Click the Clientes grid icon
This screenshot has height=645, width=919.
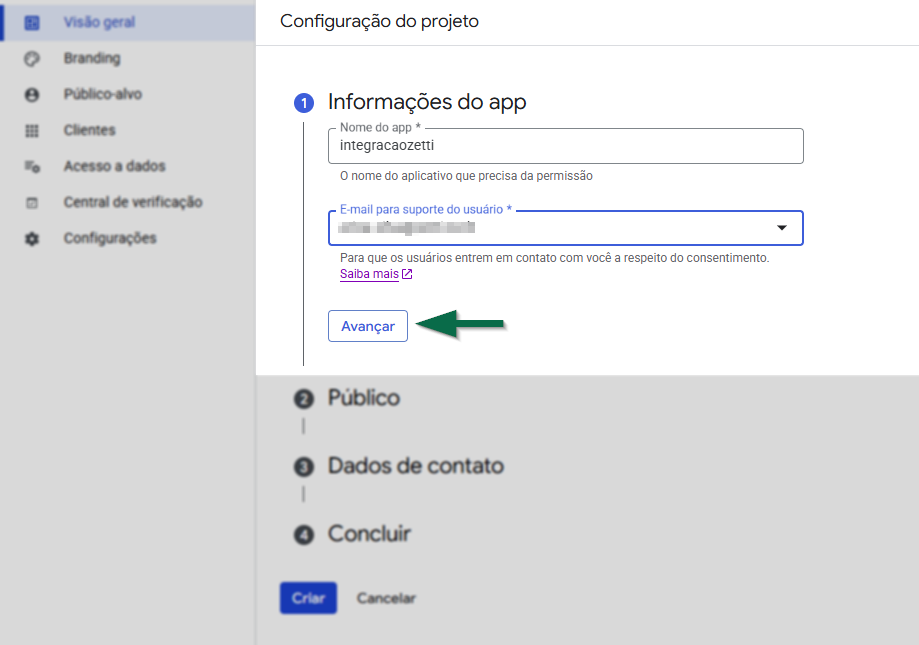[x=32, y=130]
